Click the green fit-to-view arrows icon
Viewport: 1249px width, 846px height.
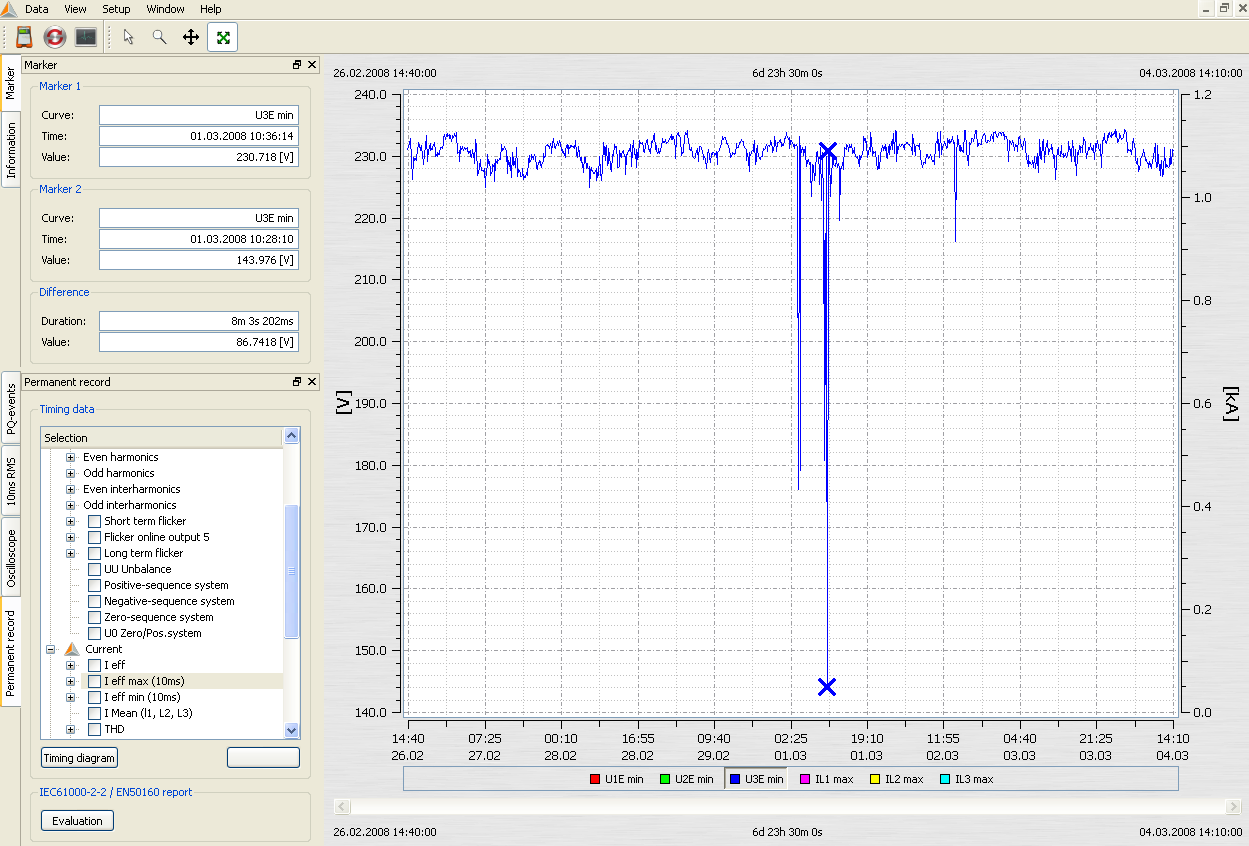coord(223,37)
